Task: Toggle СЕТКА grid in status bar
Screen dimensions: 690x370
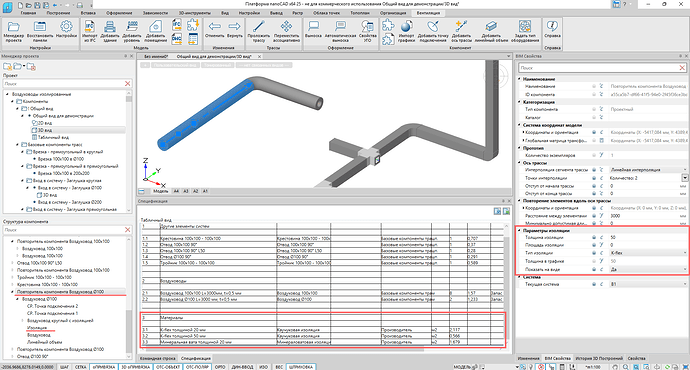Action: click(x=81, y=366)
